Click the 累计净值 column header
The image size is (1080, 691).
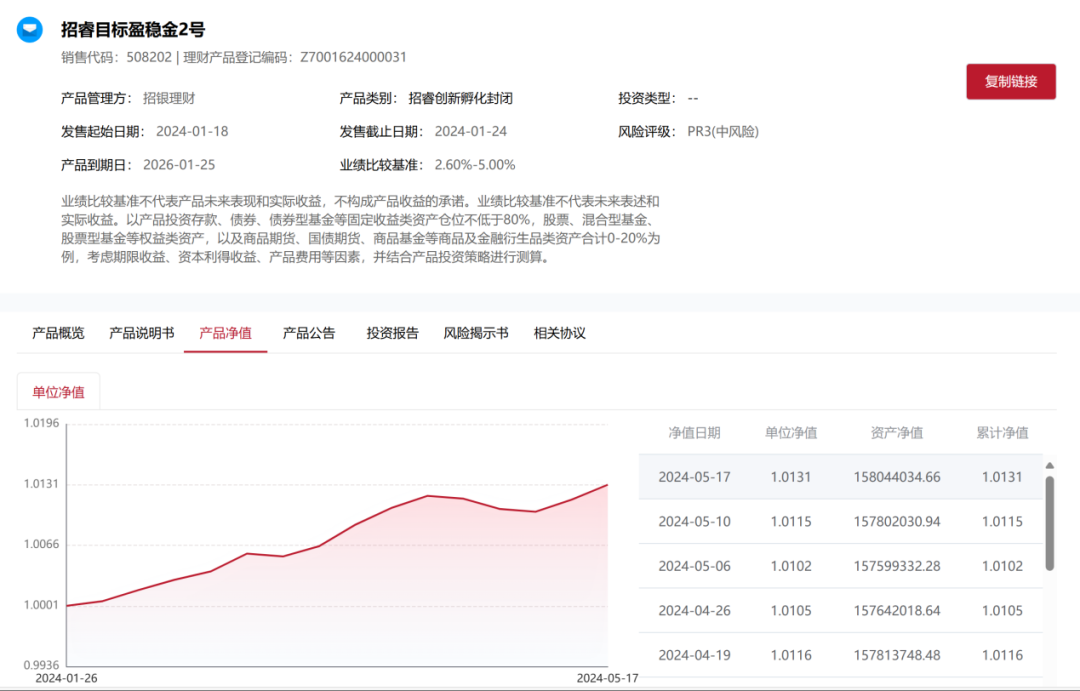point(1003,432)
